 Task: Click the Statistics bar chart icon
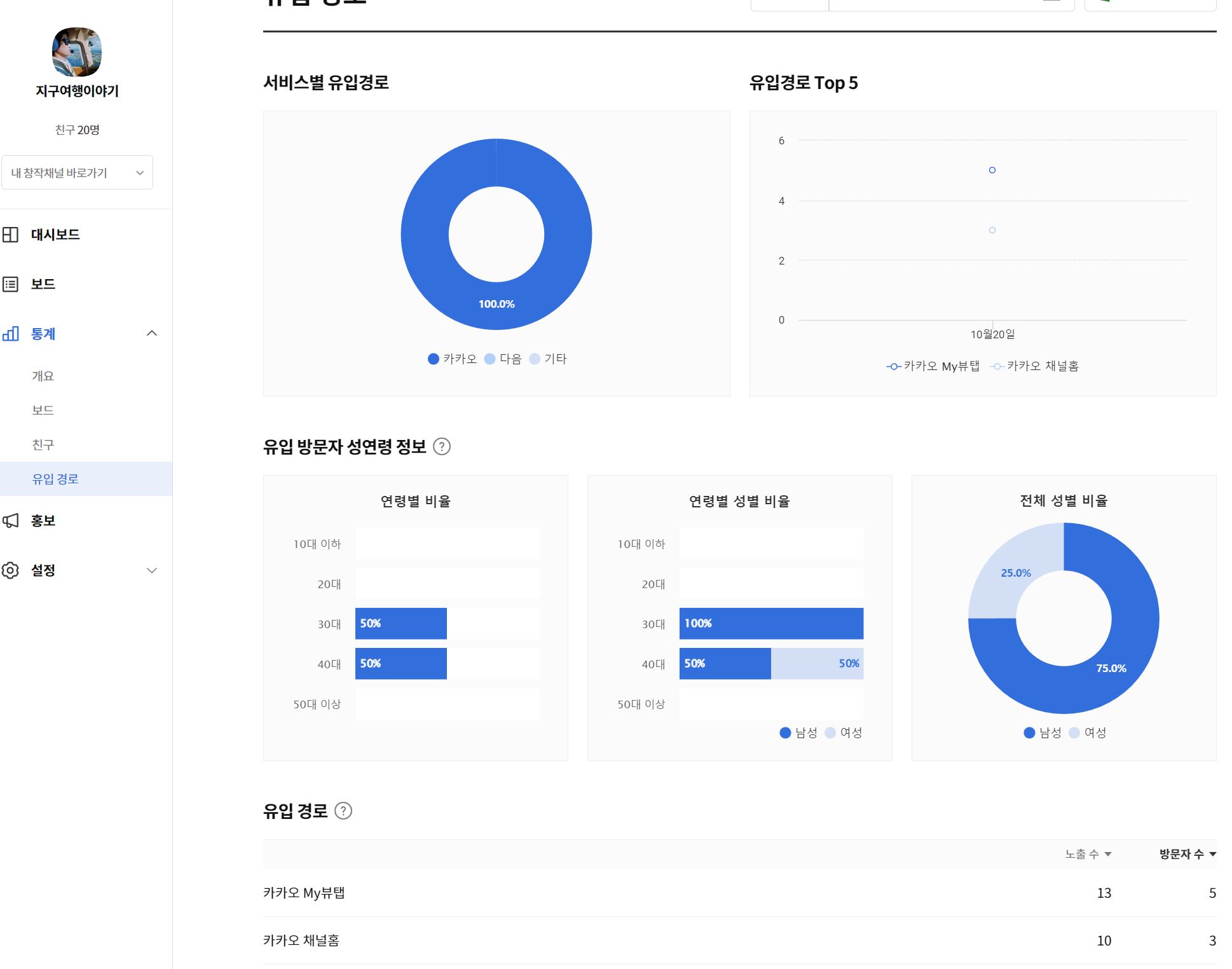[x=10, y=334]
